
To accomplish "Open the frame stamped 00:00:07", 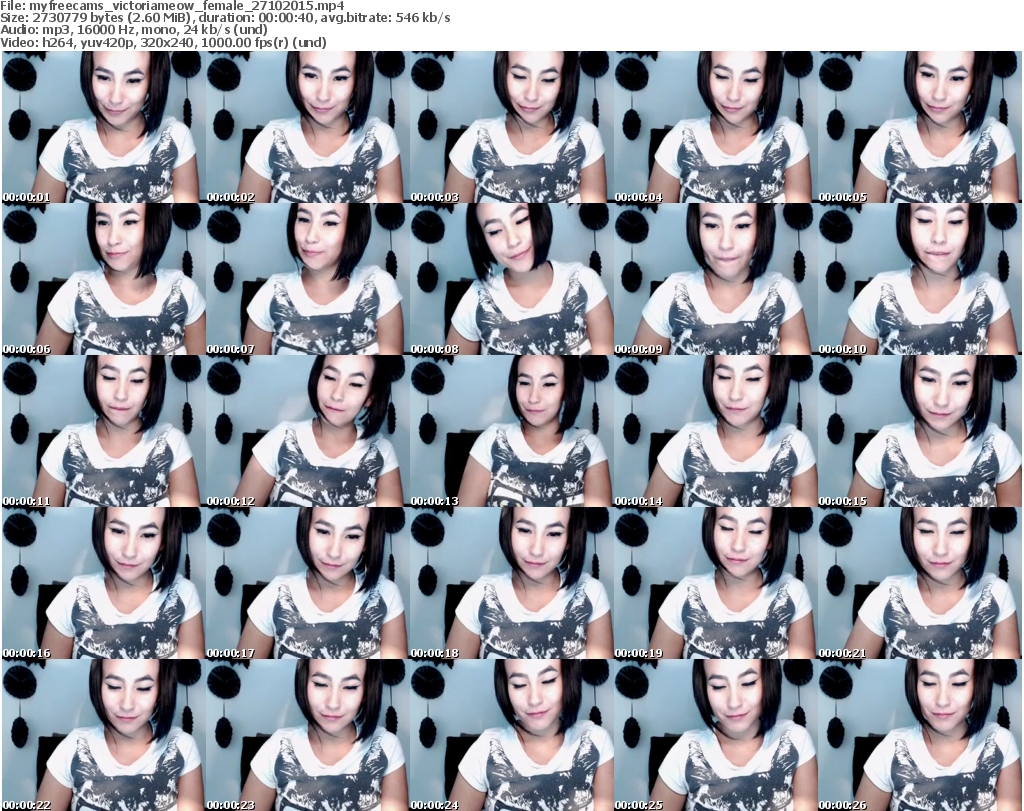I will (x=308, y=279).
